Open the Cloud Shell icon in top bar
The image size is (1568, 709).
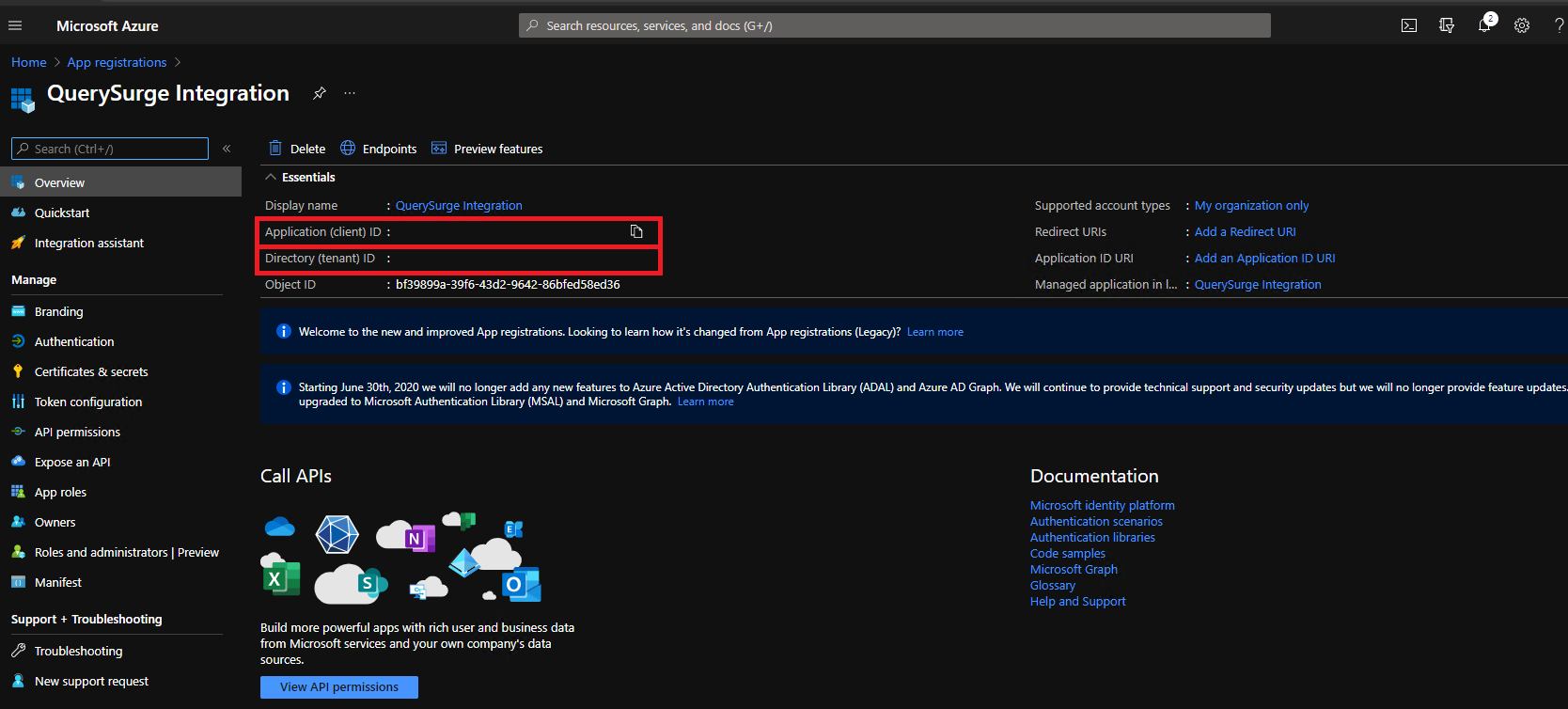pos(1408,25)
